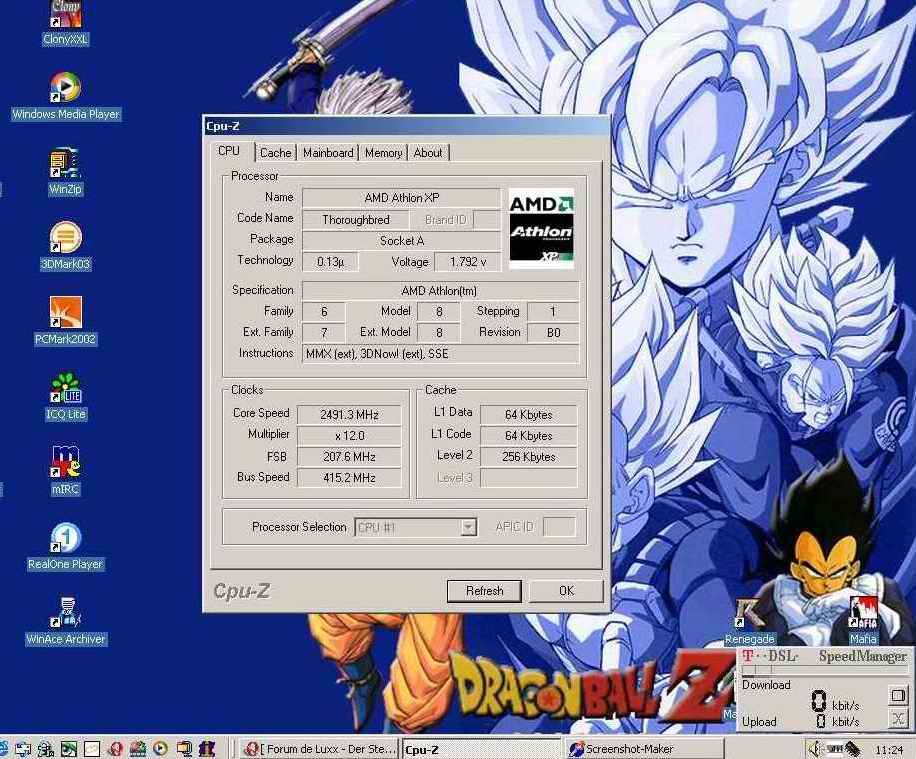Click the Name field AMD Athlon XP
Viewport: 916px width, 759px height.
401,198
